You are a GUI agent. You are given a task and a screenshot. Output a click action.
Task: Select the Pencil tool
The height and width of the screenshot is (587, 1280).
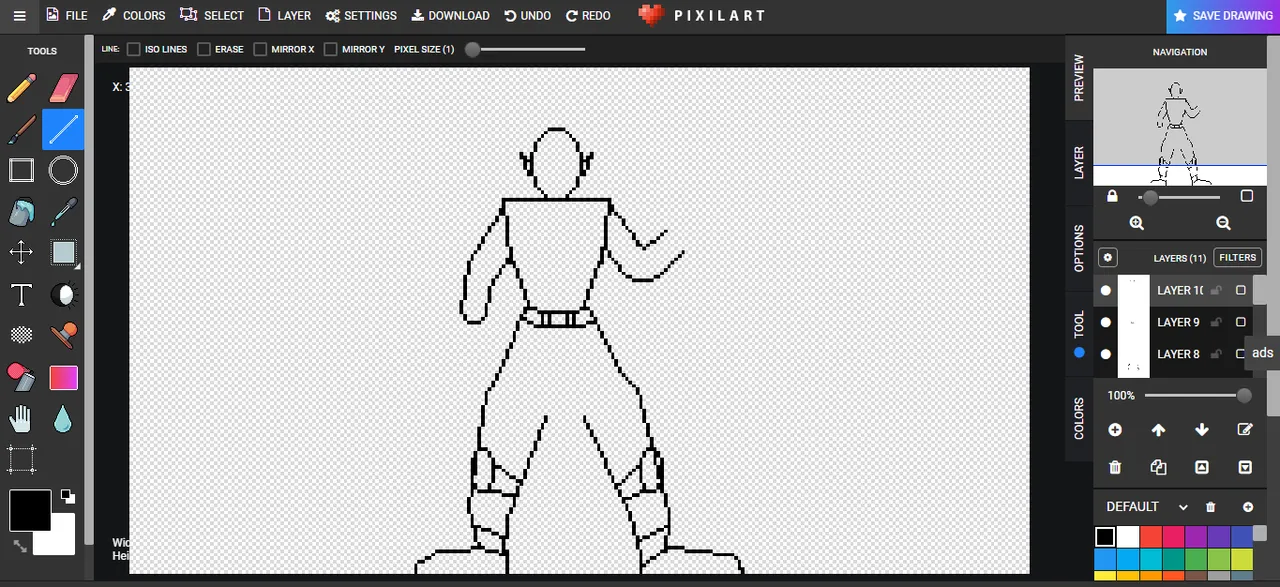21,88
